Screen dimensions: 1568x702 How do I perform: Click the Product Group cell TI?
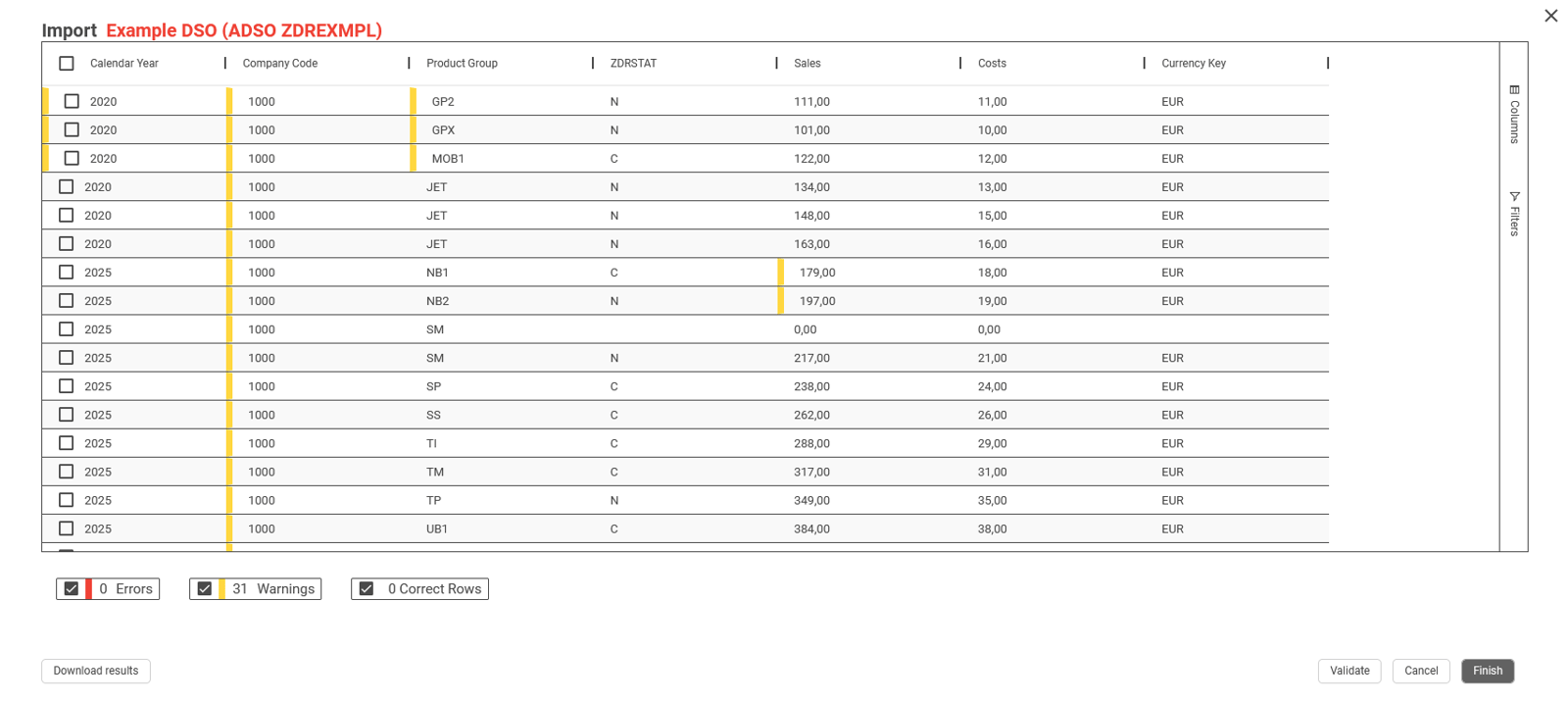pos(501,443)
